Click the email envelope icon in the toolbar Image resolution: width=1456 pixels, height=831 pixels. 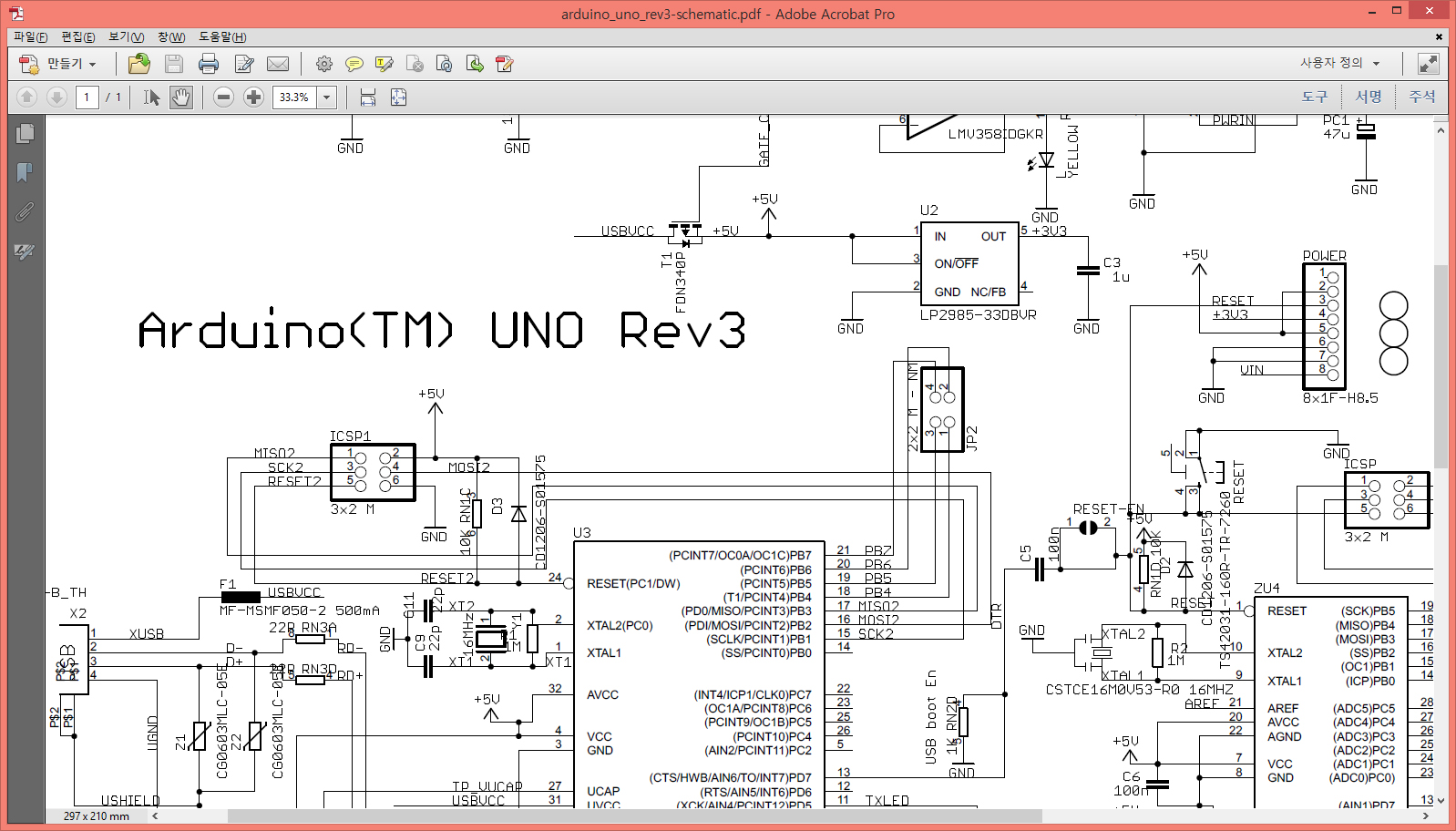pyautogui.click(x=278, y=64)
